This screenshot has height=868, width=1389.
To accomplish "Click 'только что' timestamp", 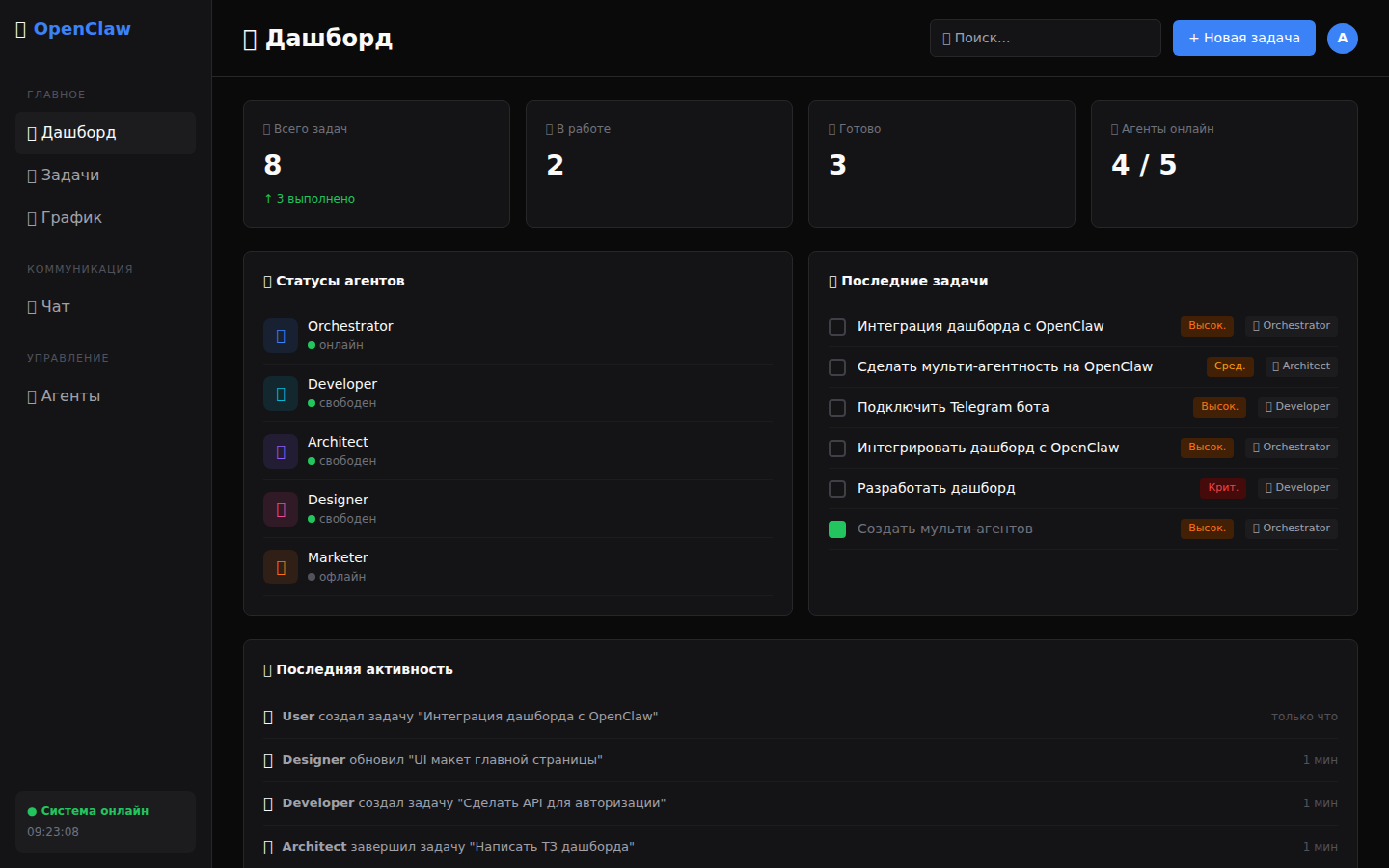I will tap(1304, 717).
